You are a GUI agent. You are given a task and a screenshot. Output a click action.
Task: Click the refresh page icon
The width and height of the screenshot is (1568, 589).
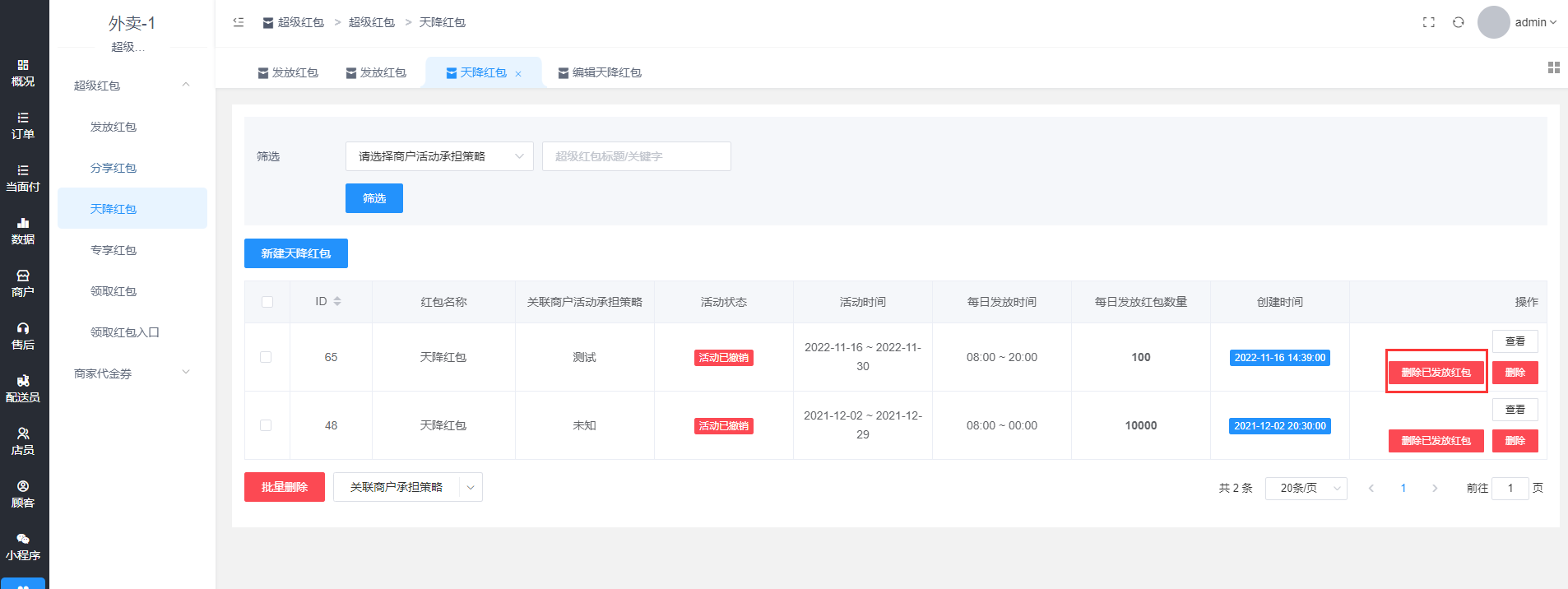click(x=1459, y=22)
